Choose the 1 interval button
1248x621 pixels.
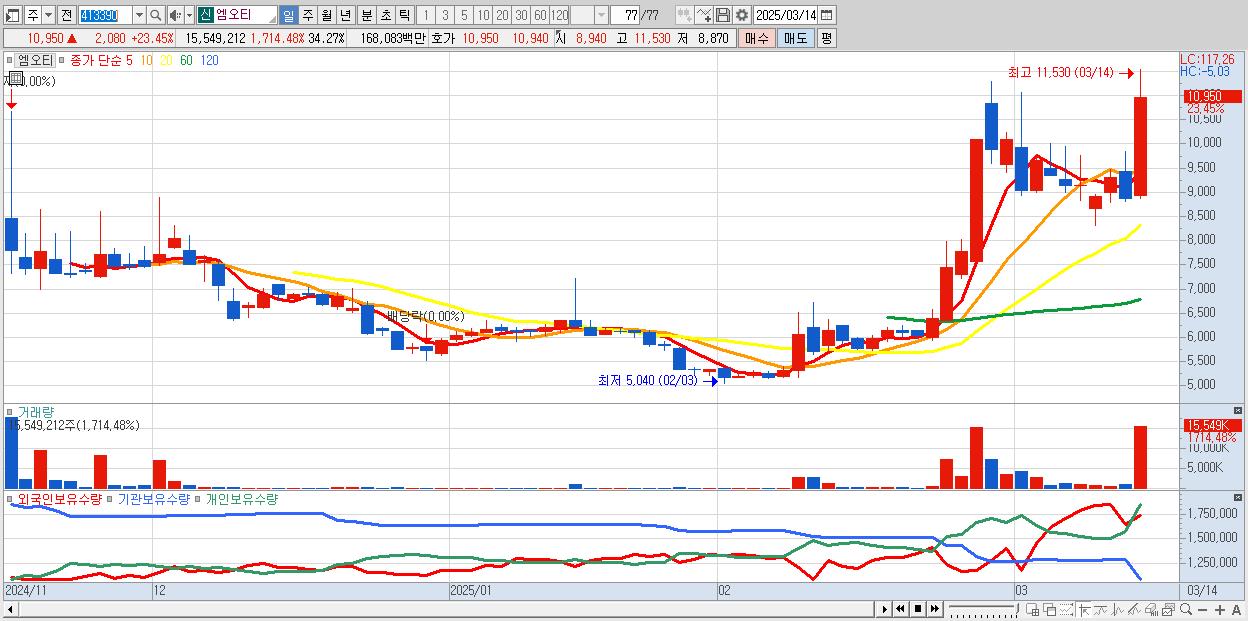tap(426, 15)
